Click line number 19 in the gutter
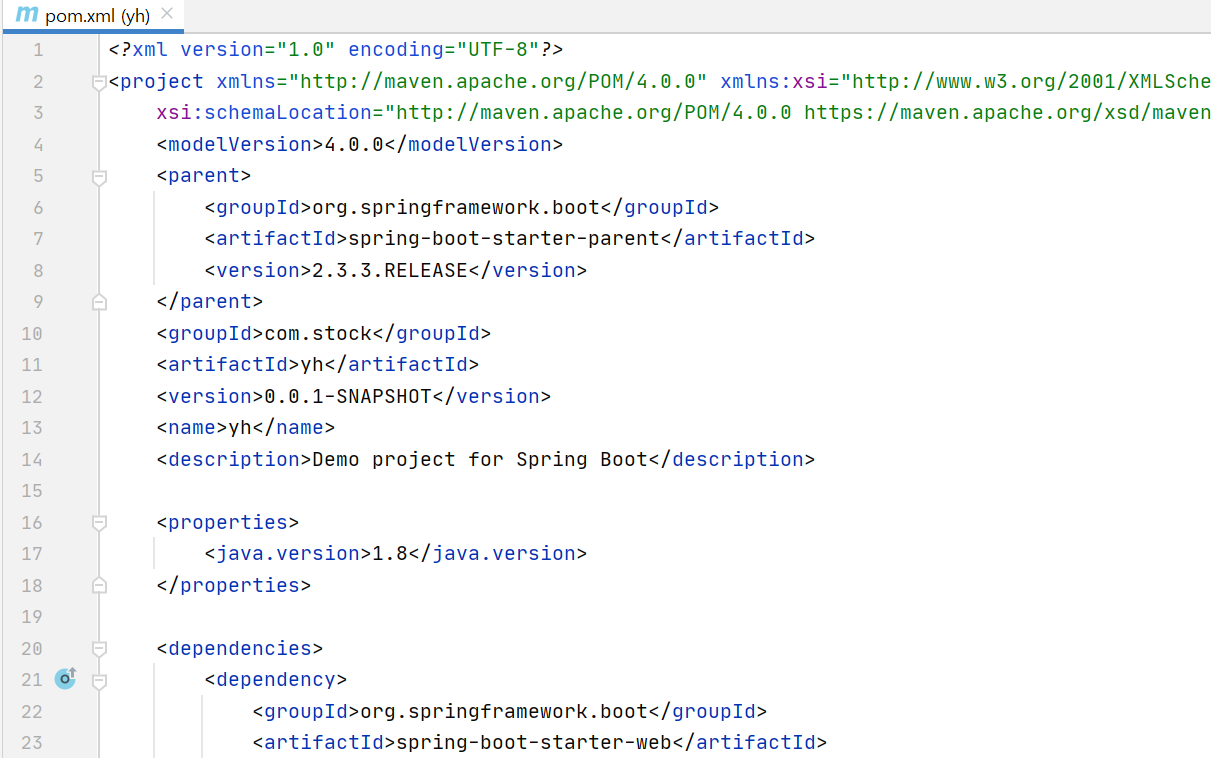1211x758 pixels. click(x=32, y=617)
